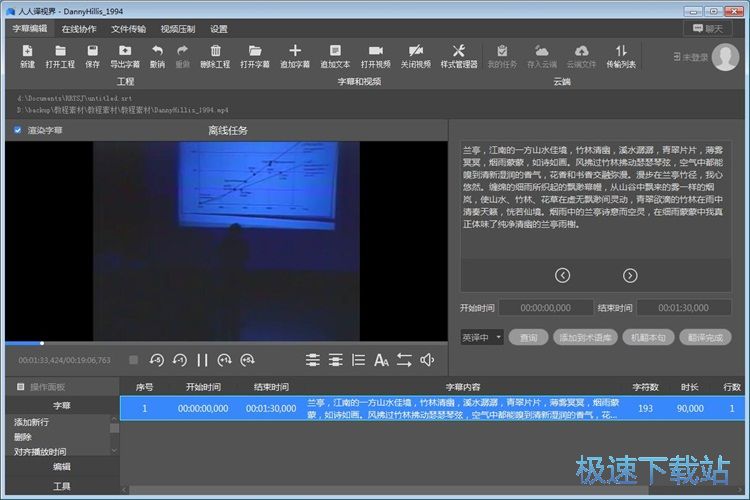Click the 追加字幕 plus icon
750x500 pixels.
tap(294, 55)
